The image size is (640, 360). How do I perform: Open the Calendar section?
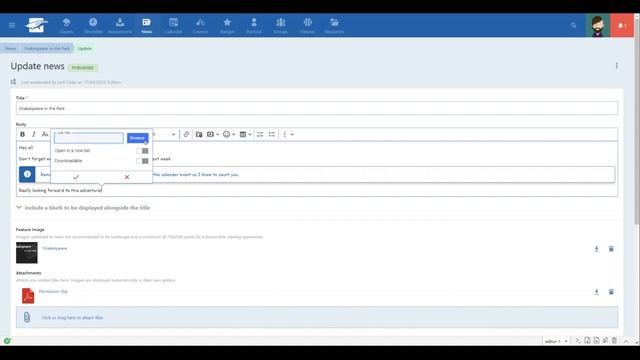(173, 25)
